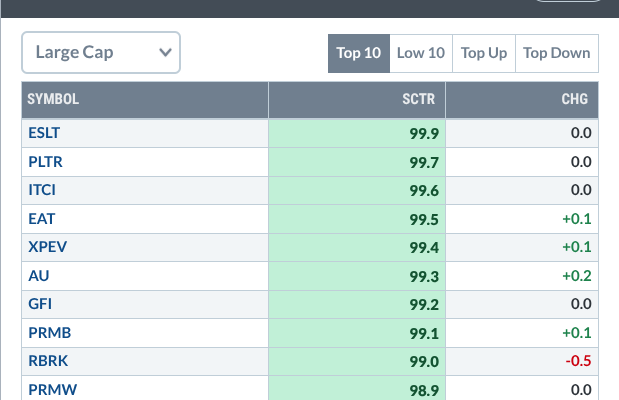Open the AU symbol link

coord(39,276)
